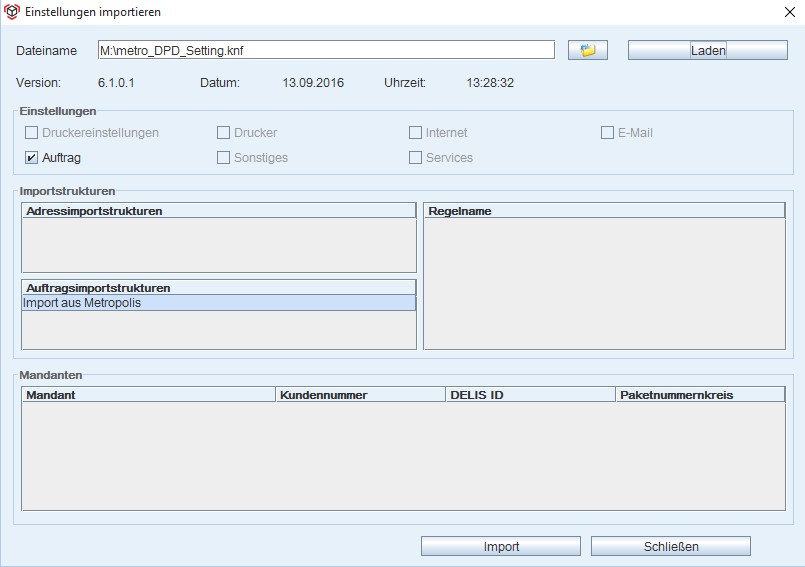
Task: Check the Internet option
Action: [x=416, y=133]
